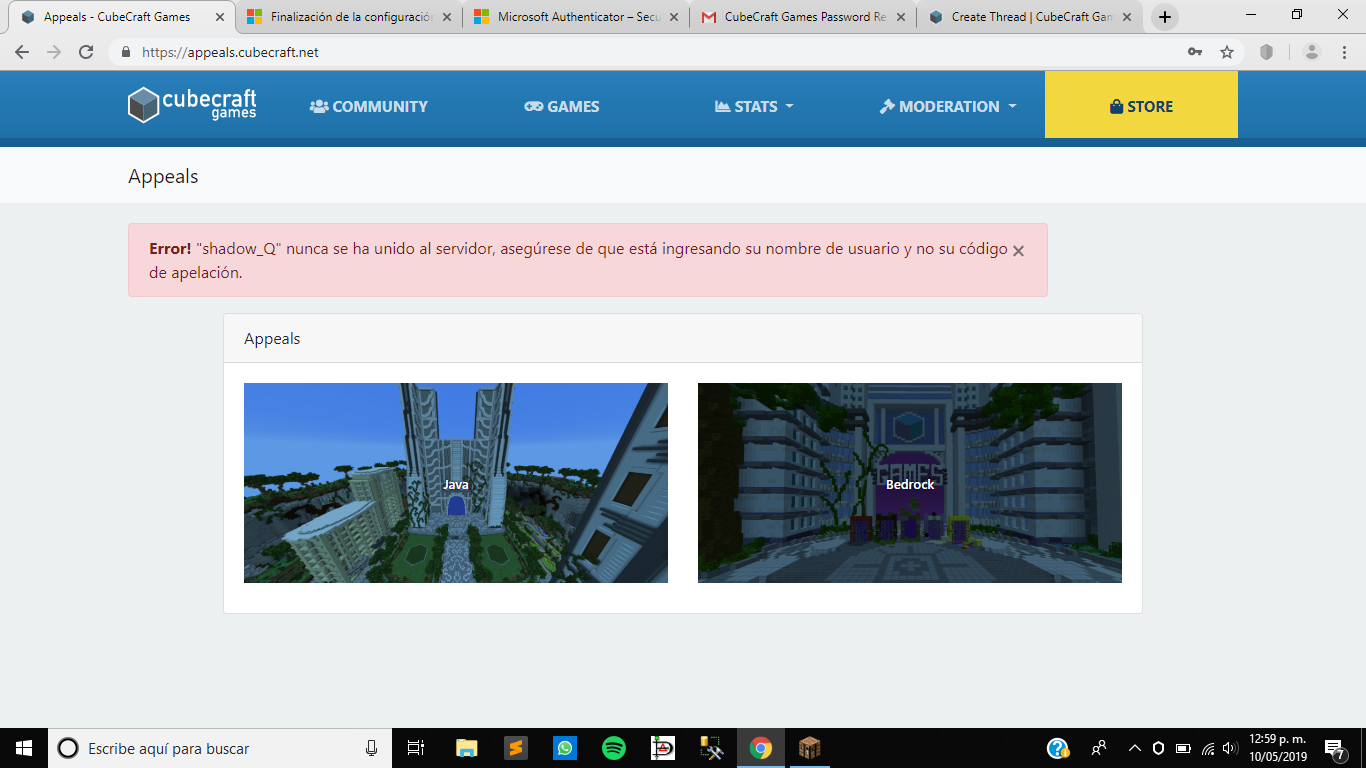Viewport: 1366px width, 768px height.
Task: Select the Bedrock appeals image
Action: click(910, 483)
